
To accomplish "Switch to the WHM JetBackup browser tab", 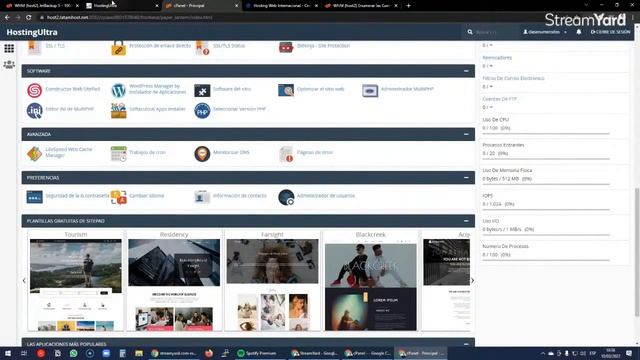I will click(41, 6).
